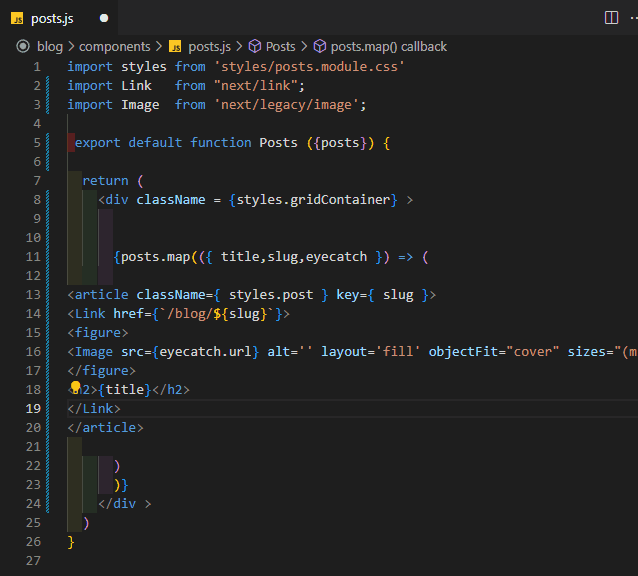Click line number 11 in gutter
638x576 pixels.
33,257
